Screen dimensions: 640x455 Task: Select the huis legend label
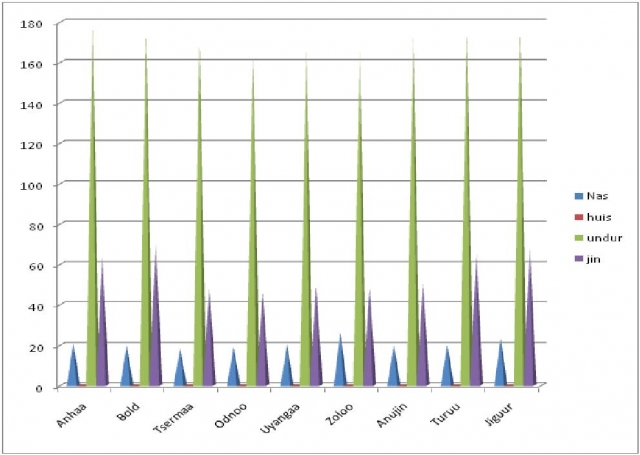[x=599, y=217]
